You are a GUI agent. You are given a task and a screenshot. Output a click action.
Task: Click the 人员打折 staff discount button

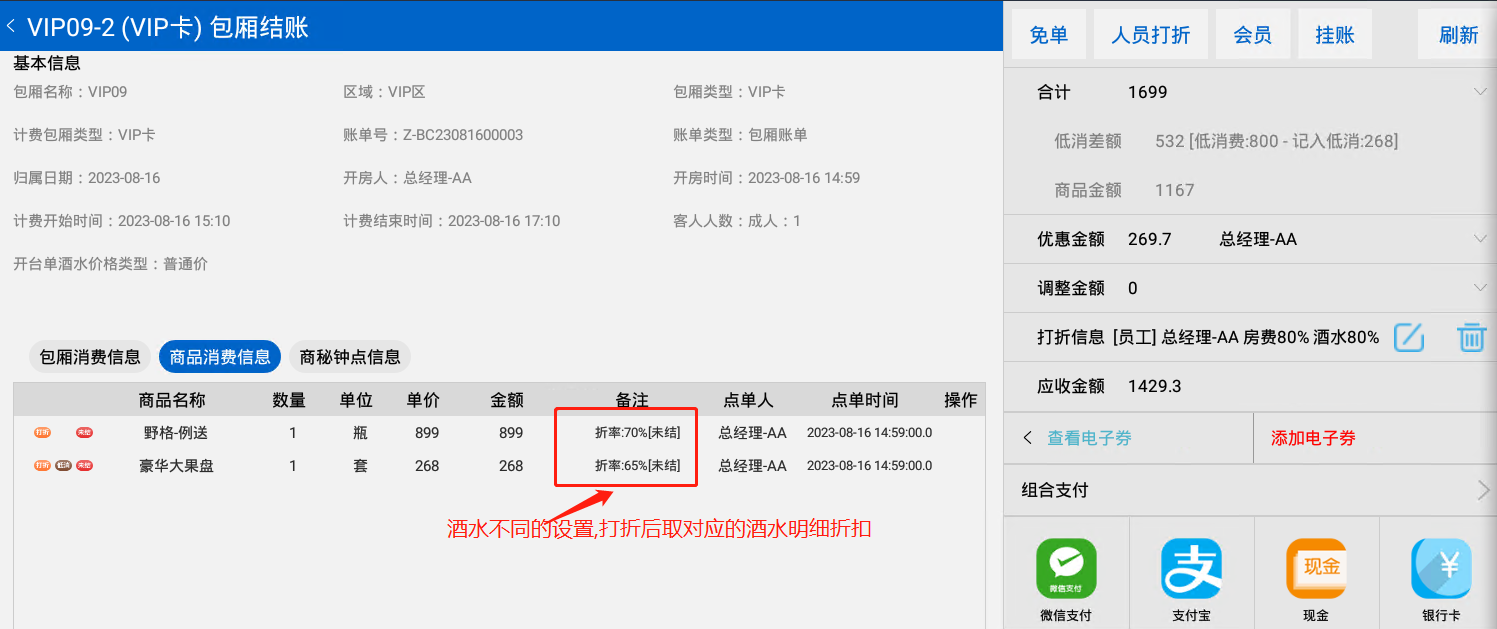1151,35
